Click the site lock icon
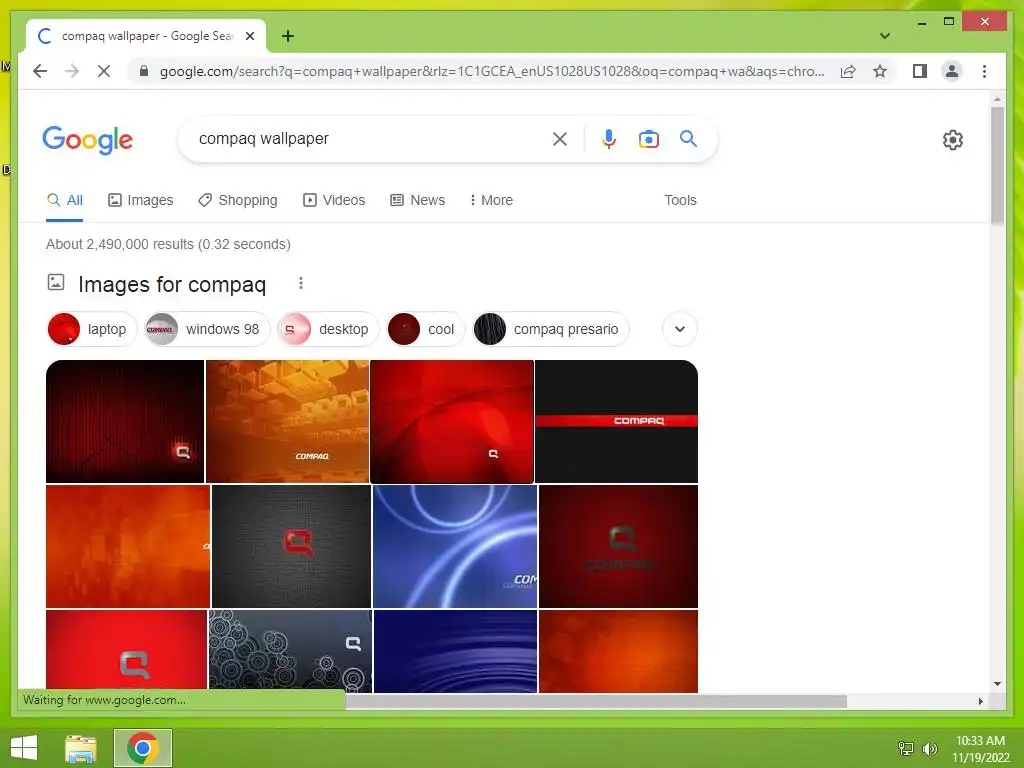 (144, 71)
